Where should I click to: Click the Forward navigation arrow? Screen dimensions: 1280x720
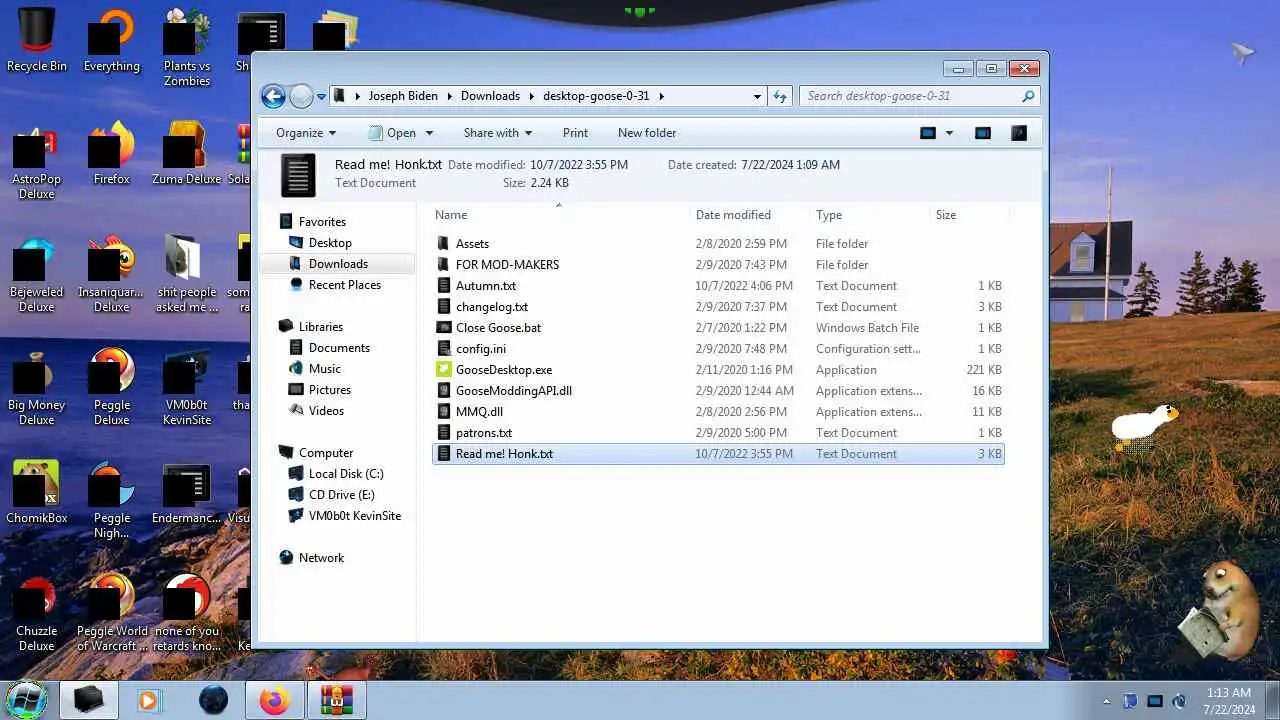301,96
